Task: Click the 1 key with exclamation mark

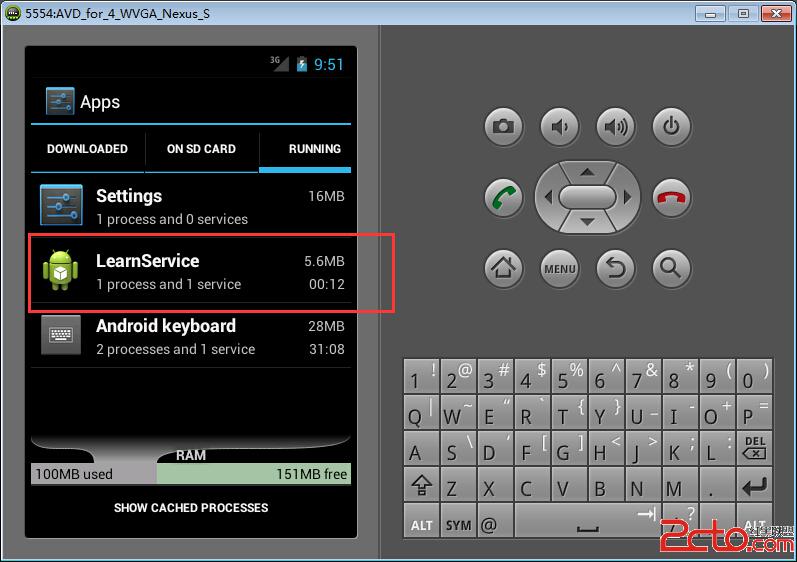Action: coord(421,376)
